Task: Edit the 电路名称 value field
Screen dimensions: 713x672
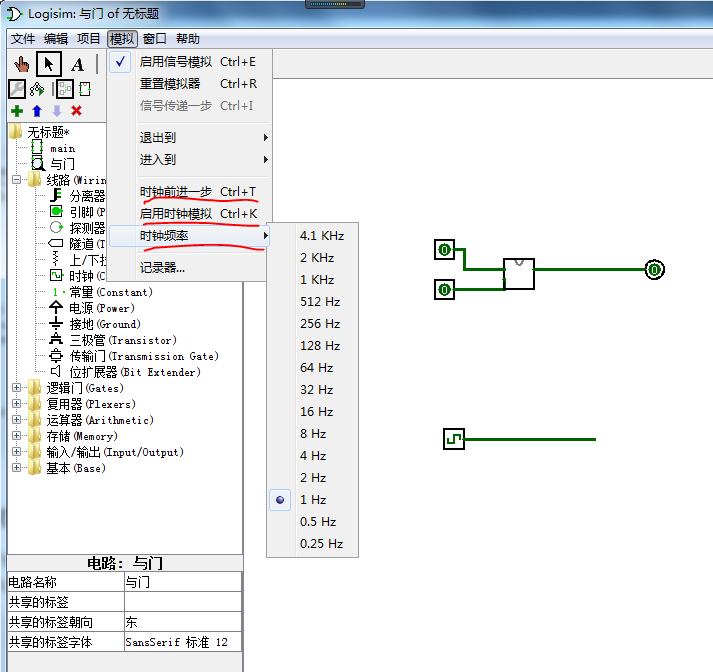Action: pyautogui.click(x=182, y=582)
